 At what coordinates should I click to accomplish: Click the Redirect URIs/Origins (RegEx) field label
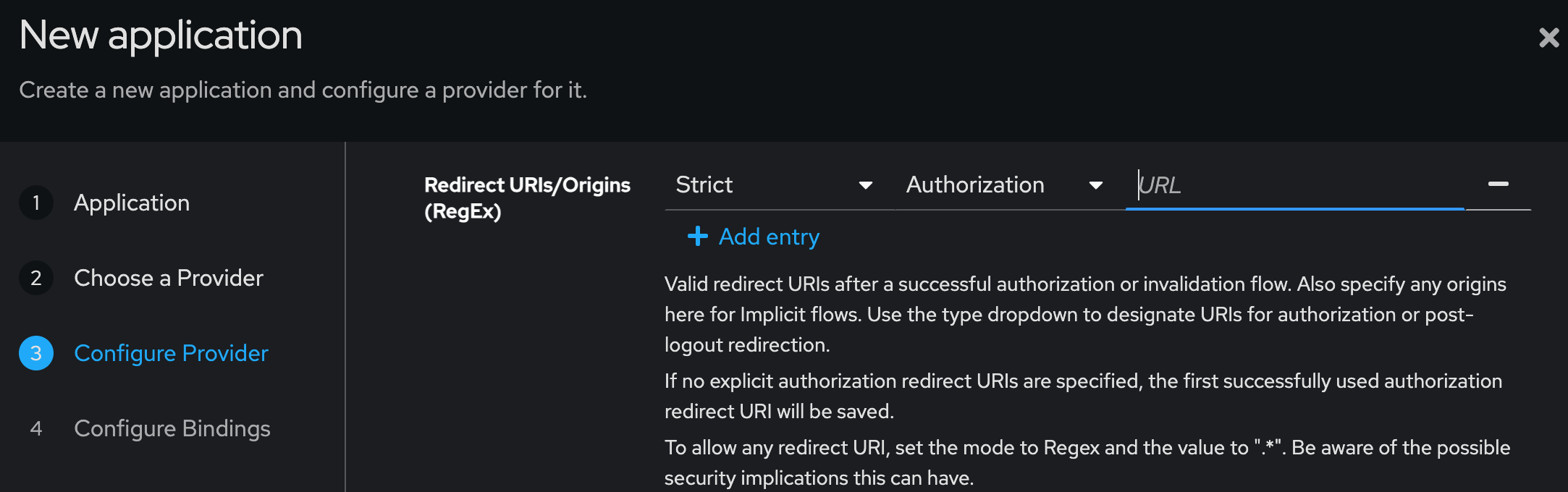coord(527,198)
